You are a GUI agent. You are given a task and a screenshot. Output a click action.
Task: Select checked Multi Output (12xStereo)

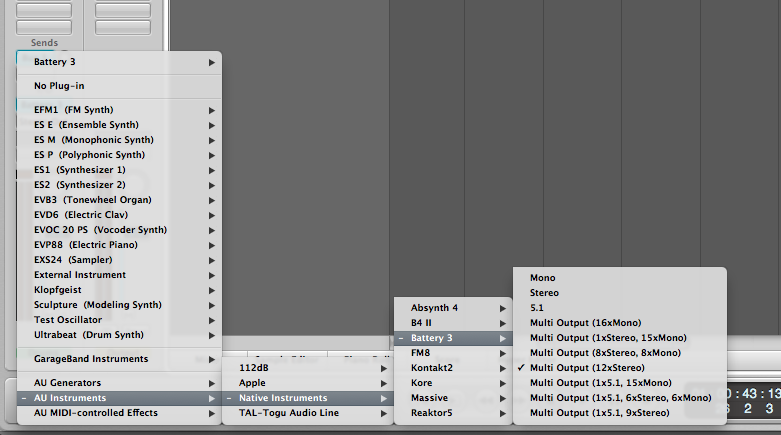[620, 368]
